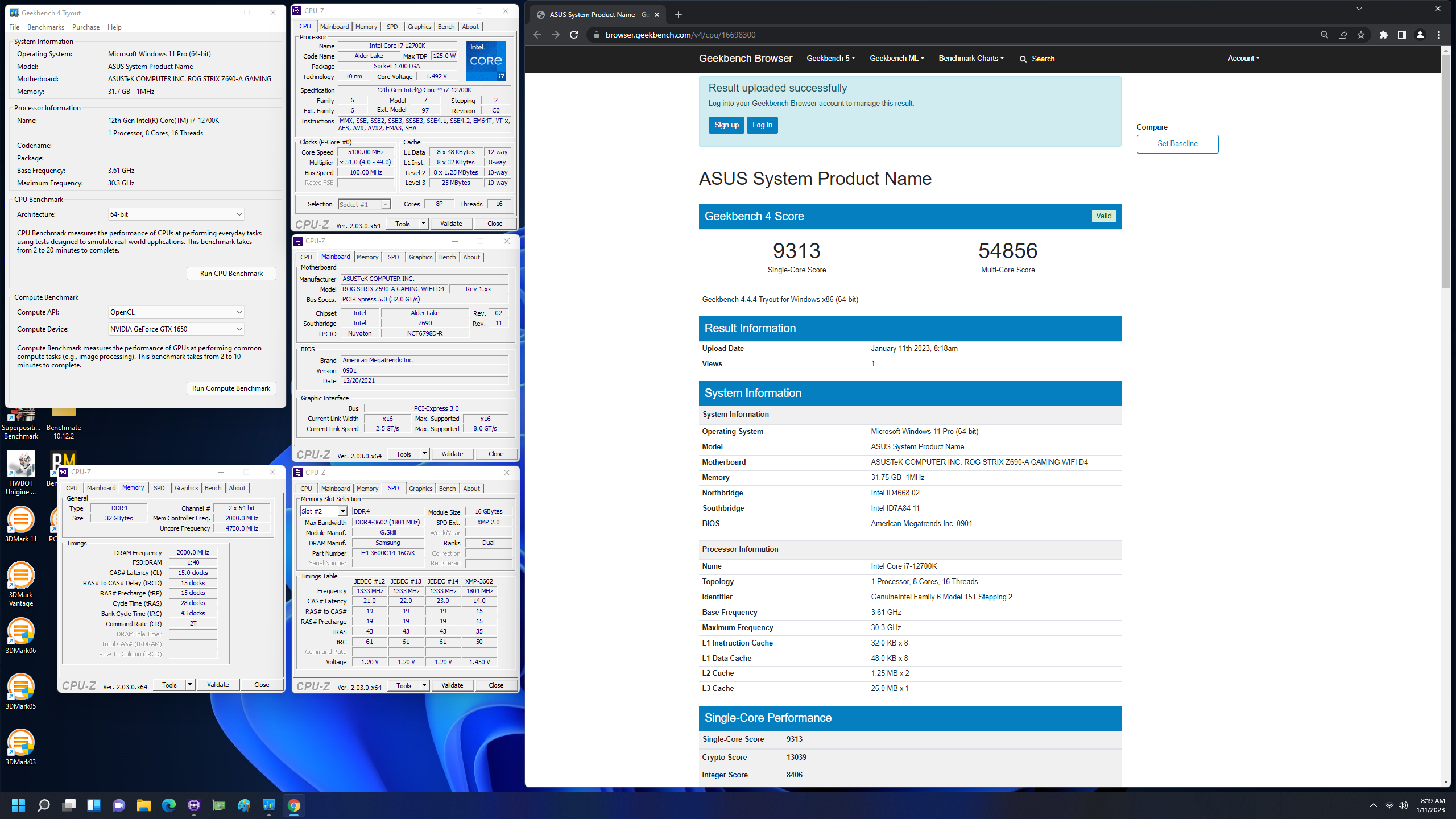Screen dimensions: 1456x819
Task: Click the Geekbench Browser home link
Action: [746, 58]
